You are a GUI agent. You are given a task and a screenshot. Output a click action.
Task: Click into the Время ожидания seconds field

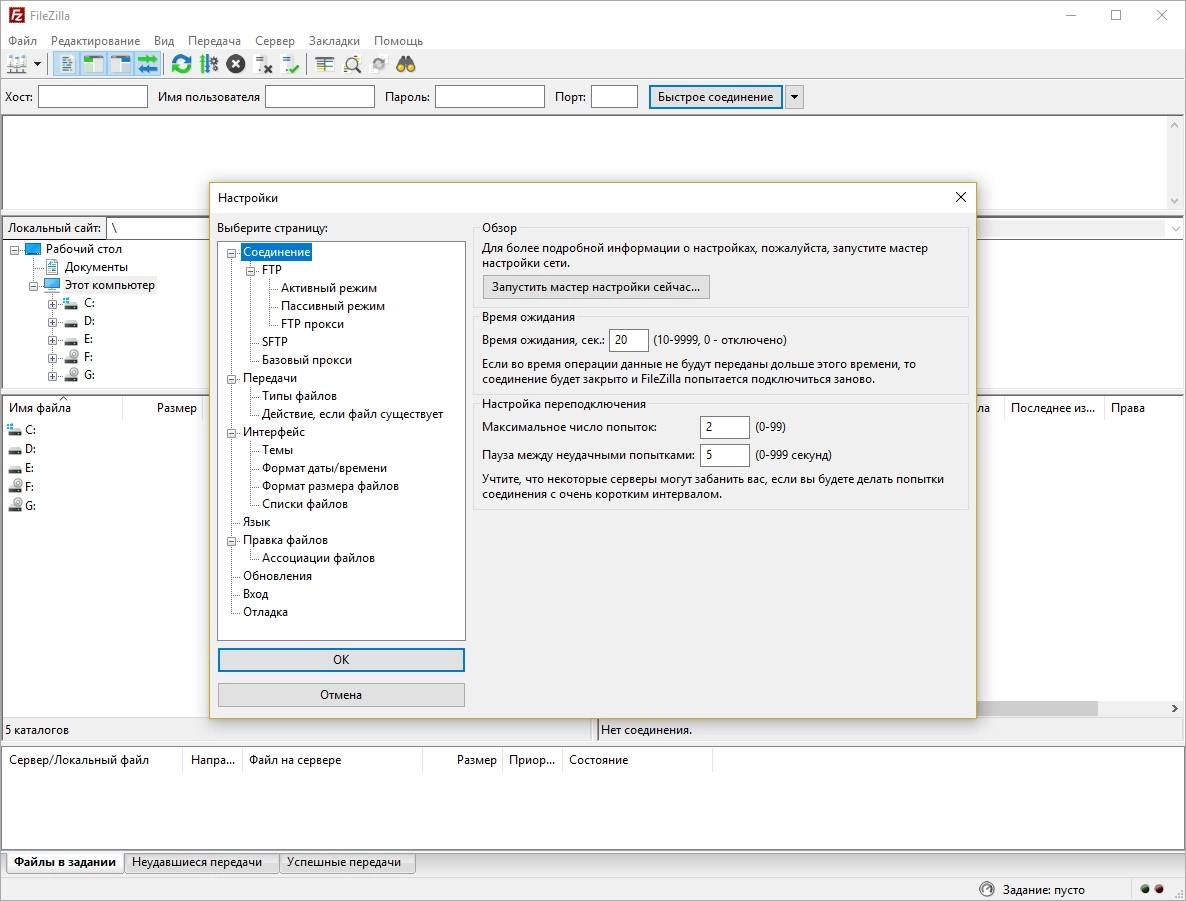coord(629,340)
